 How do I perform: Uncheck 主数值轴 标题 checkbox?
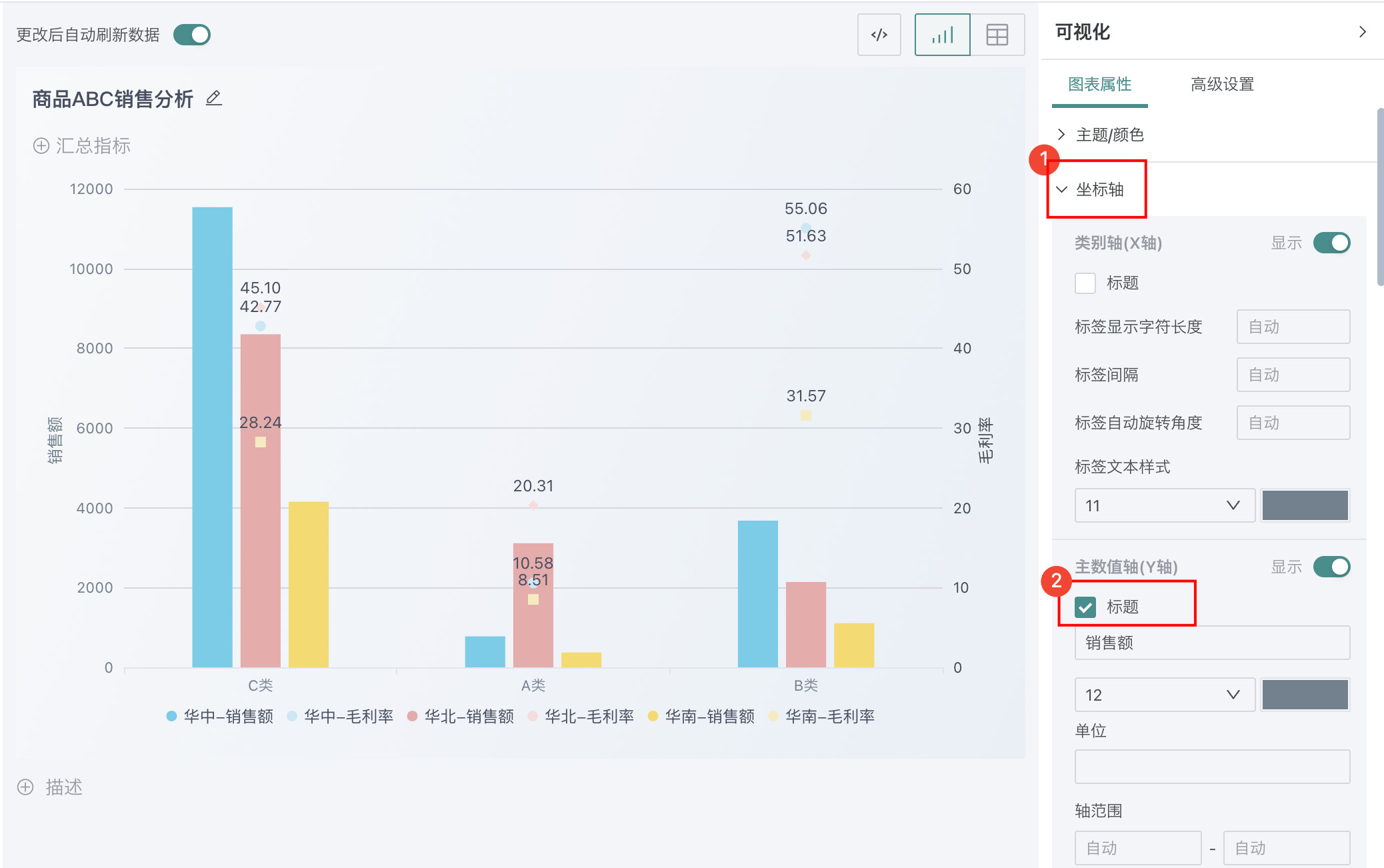[1085, 607]
